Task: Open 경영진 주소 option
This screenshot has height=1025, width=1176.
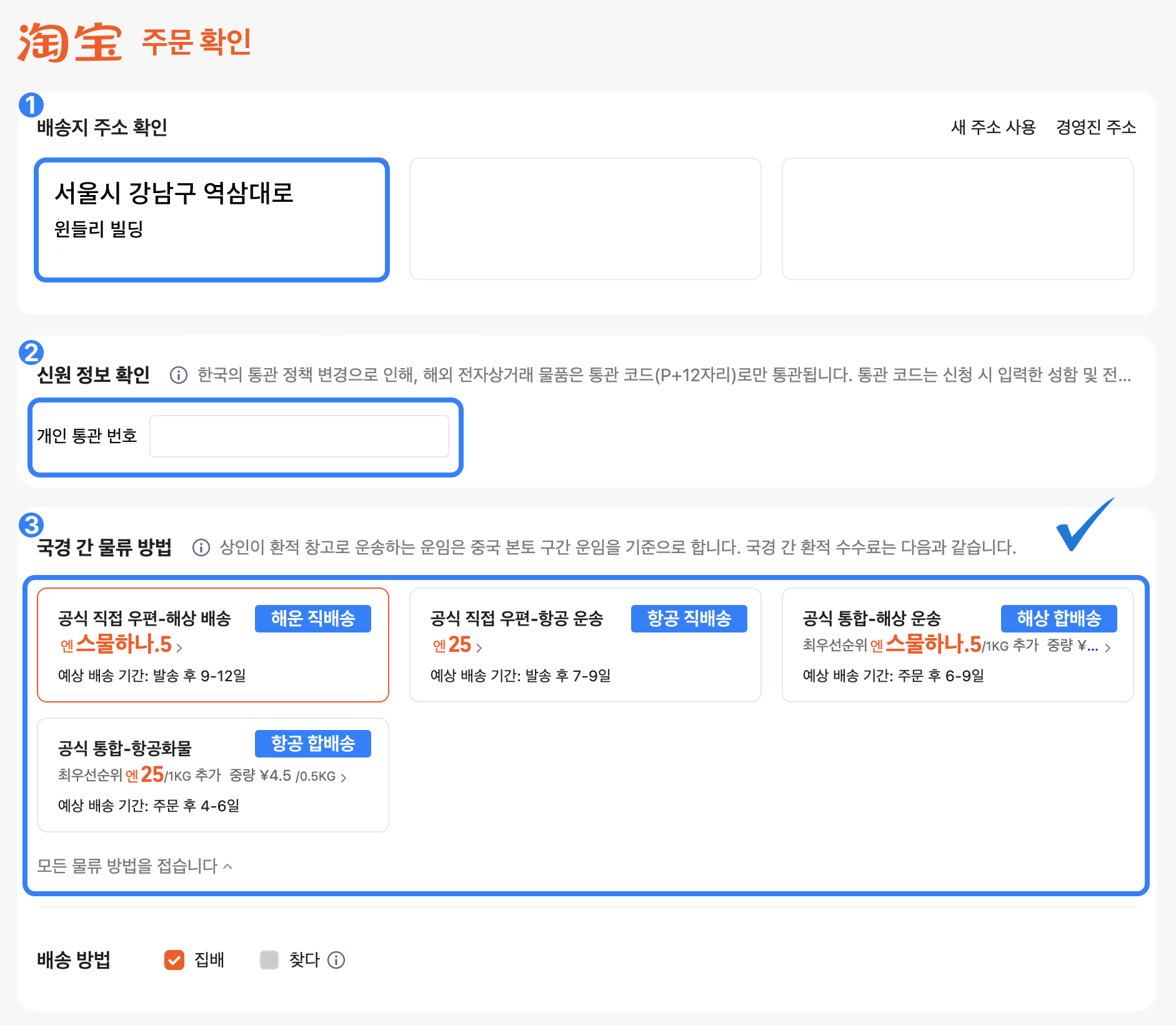Action: pyautogui.click(x=1095, y=126)
